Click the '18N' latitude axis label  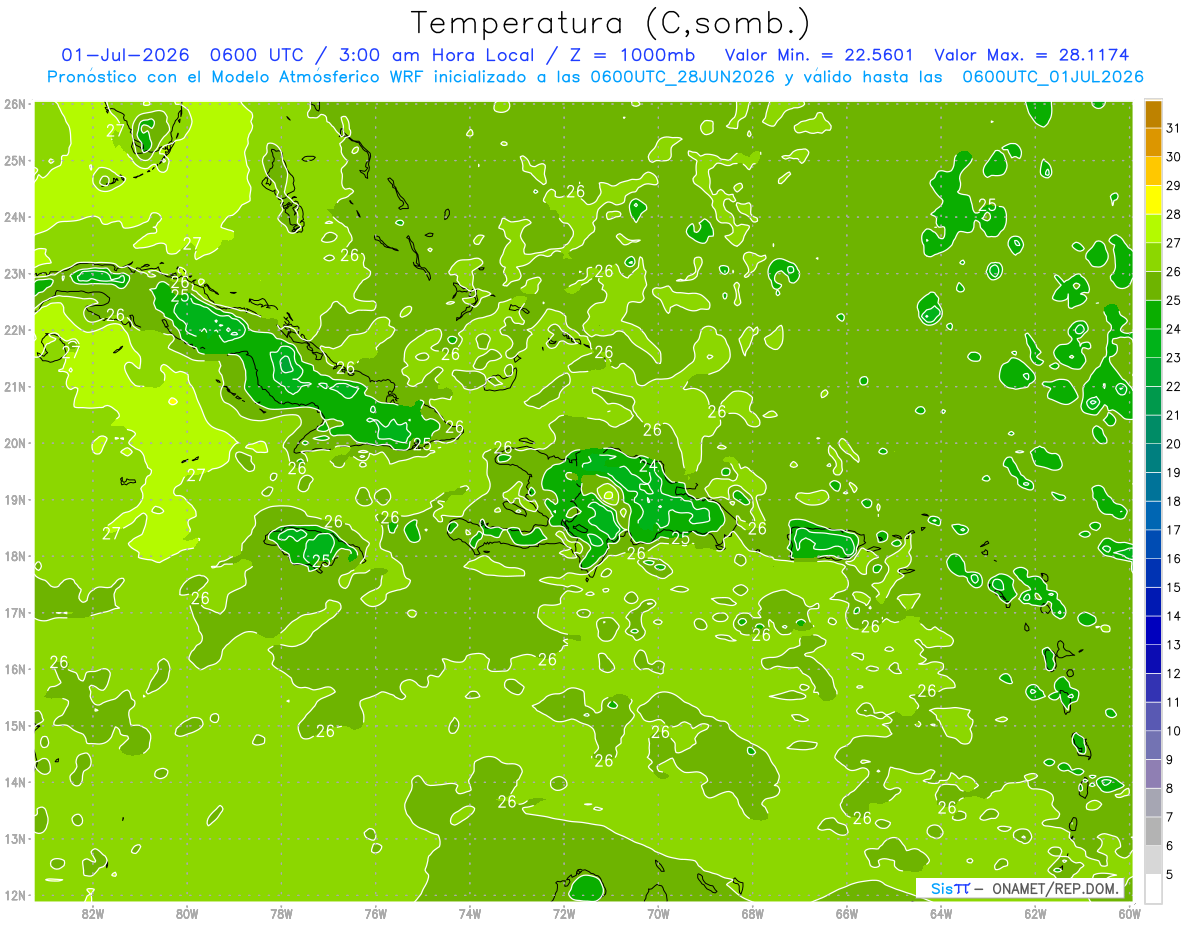click(x=14, y=556)
